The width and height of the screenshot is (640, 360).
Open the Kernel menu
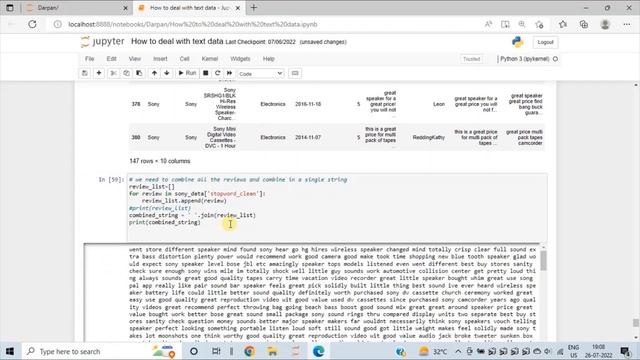coord(210,59)
